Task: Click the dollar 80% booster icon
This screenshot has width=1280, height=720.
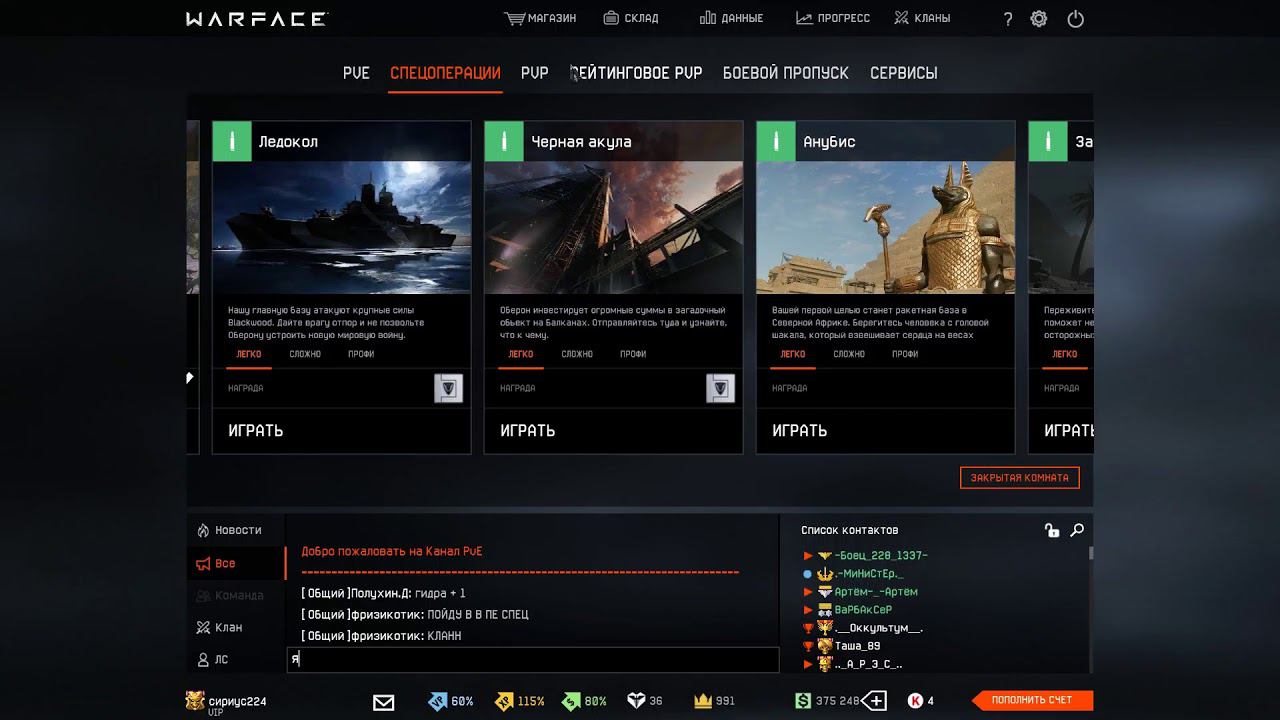Action: click(x=571, y=701)
